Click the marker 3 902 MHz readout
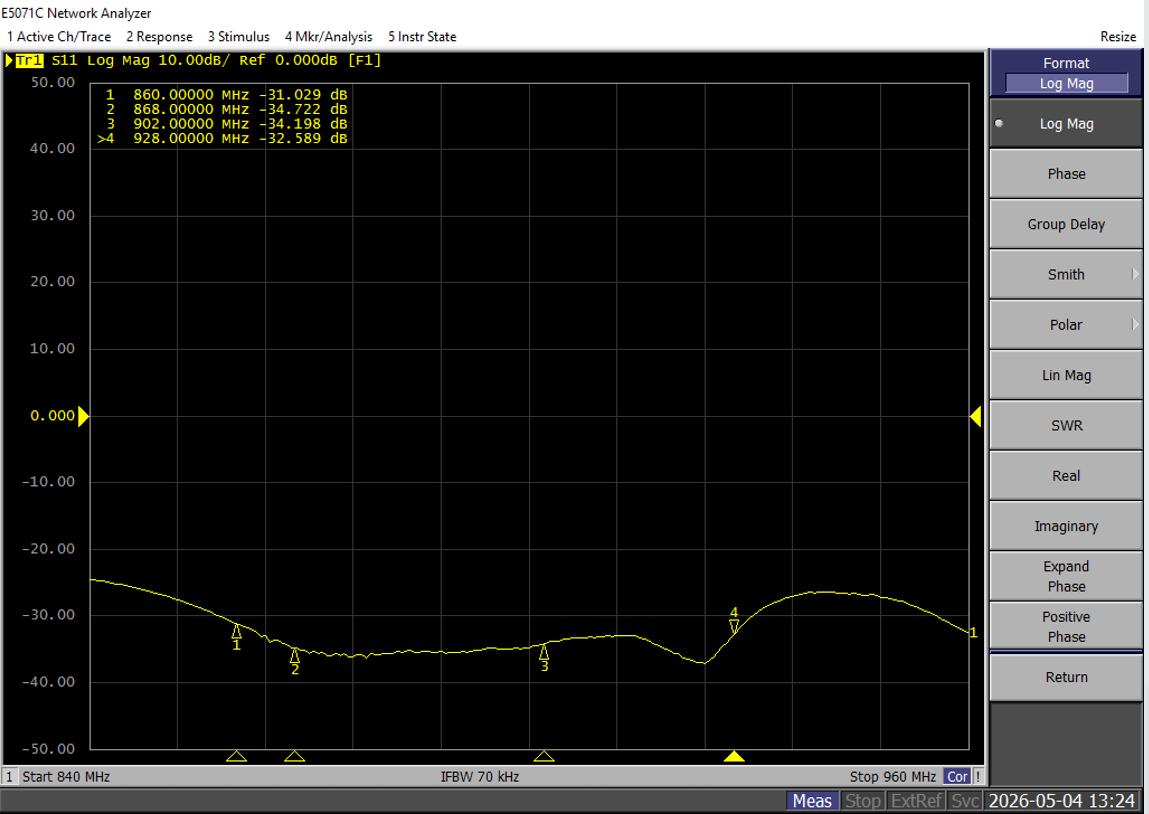The height and width of the screenshot is (814, 1149). tap(226, 124)
